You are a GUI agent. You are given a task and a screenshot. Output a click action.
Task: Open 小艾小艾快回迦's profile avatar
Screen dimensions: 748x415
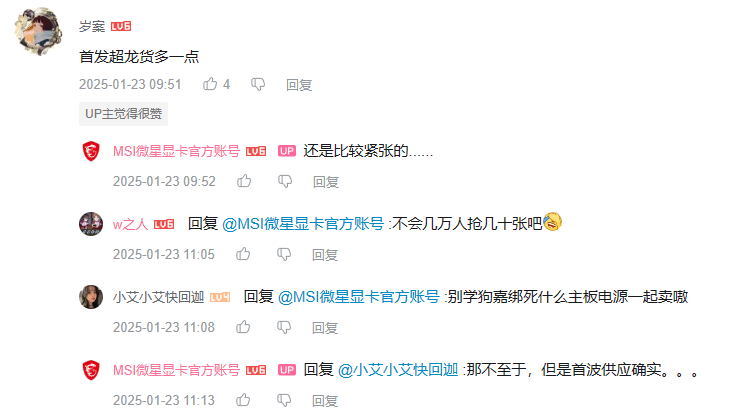tap(91, 297)
